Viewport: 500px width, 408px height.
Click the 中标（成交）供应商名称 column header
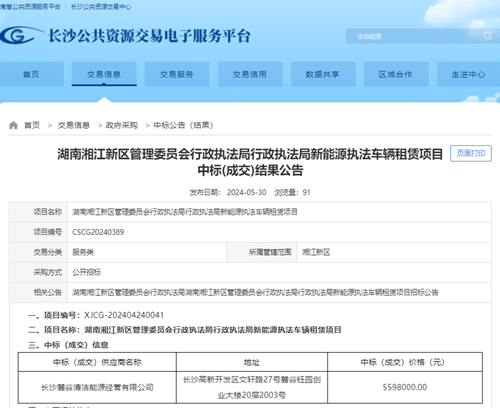[x=97, y=362]
